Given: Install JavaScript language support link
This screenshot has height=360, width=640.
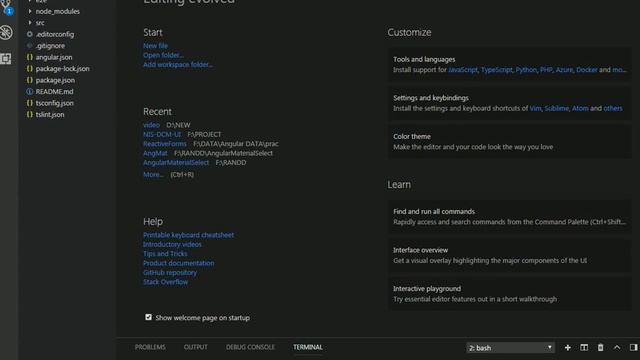Looking at the screenshot, I should (463, 70).
